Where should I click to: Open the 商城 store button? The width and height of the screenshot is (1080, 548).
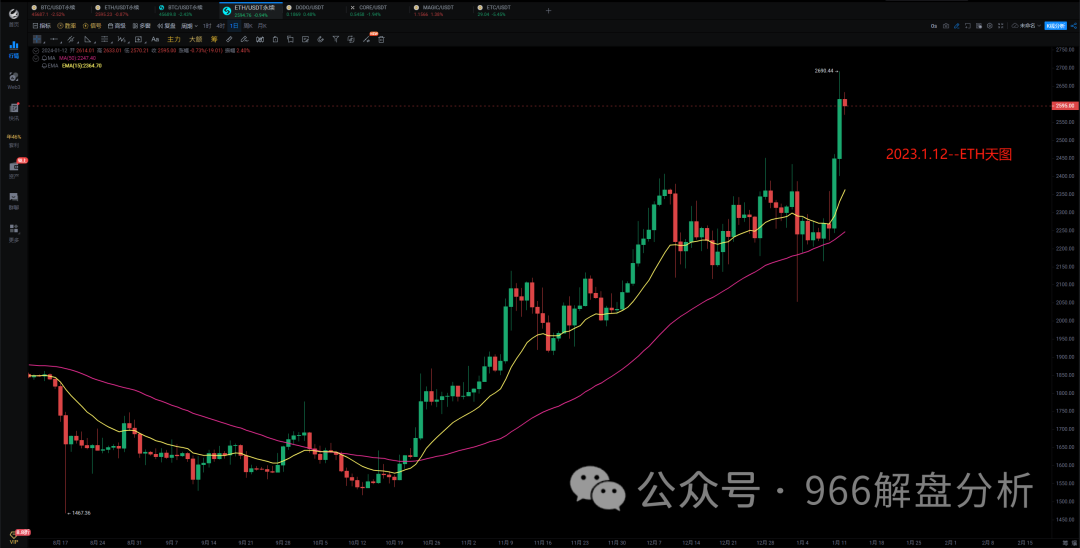(117, 26)
